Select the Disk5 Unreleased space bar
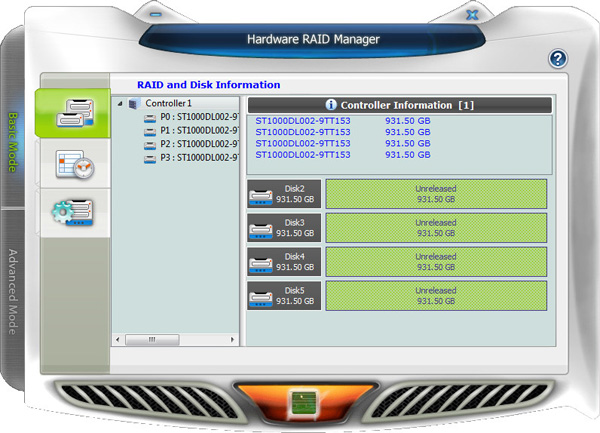 (436, 296)
